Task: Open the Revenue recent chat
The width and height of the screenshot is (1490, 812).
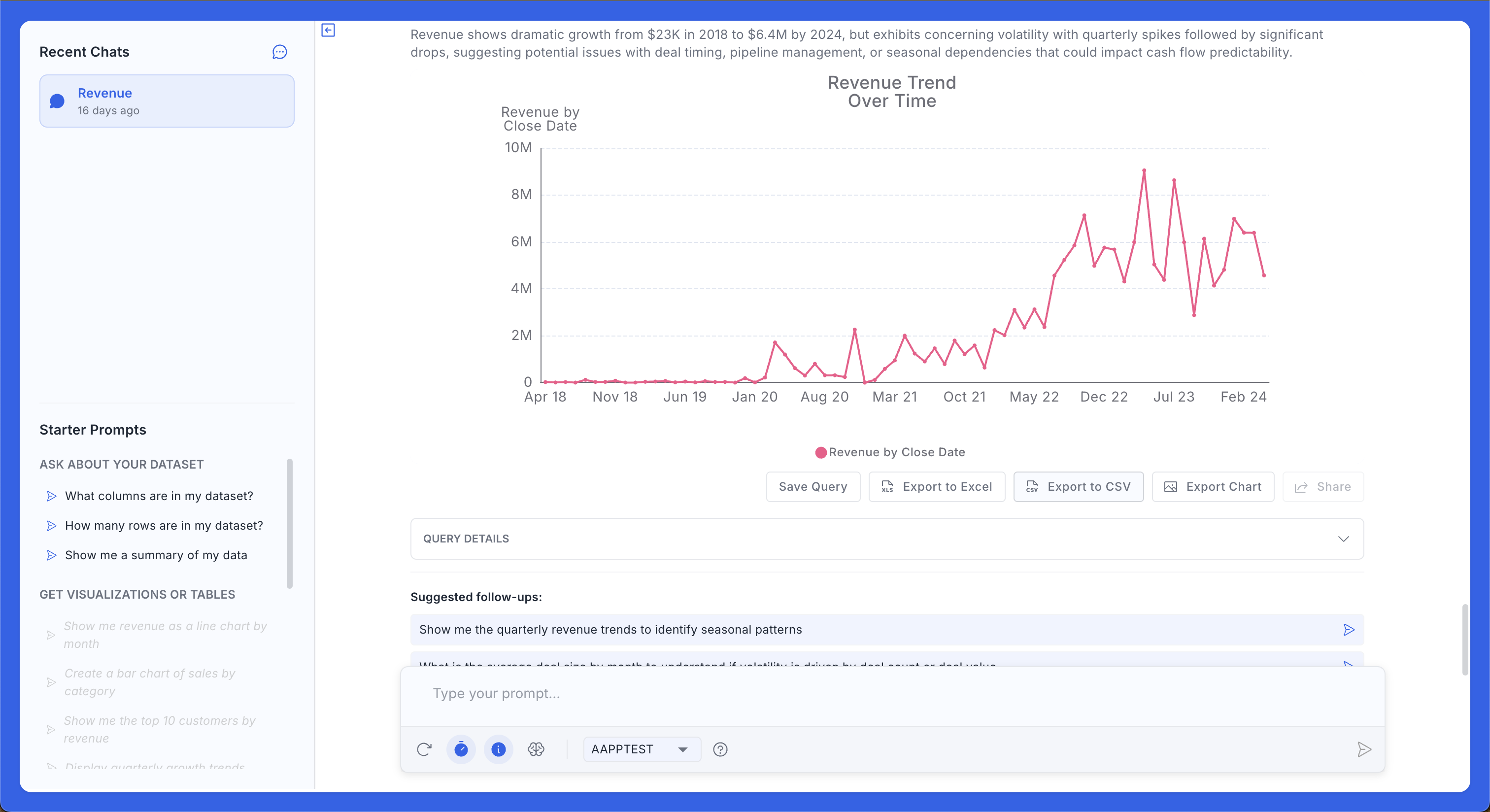Action: (167, 101)
